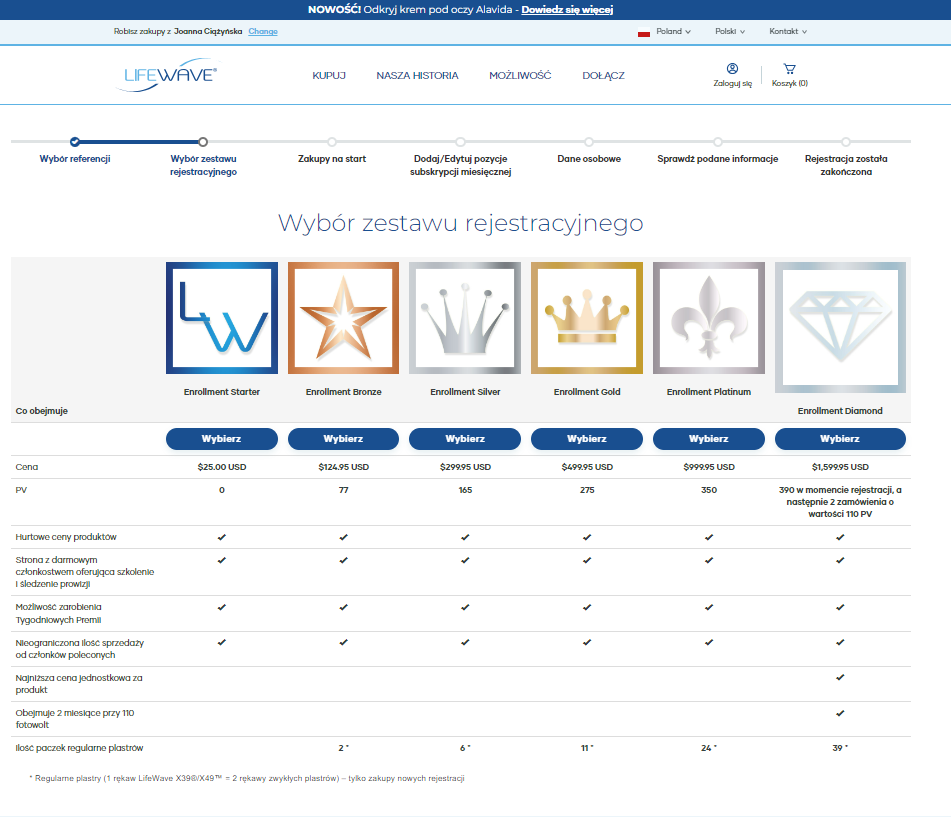Click the 'Zaloguj się' label
The image size is (951, 817).
[x=732, y=84]
